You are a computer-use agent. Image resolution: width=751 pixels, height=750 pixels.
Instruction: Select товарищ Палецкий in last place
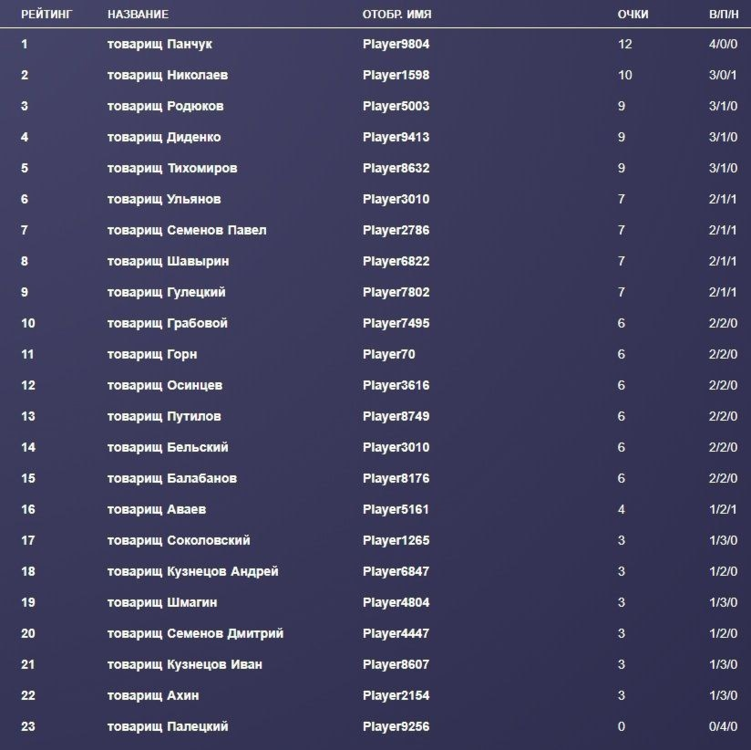(x=168, y=726)
